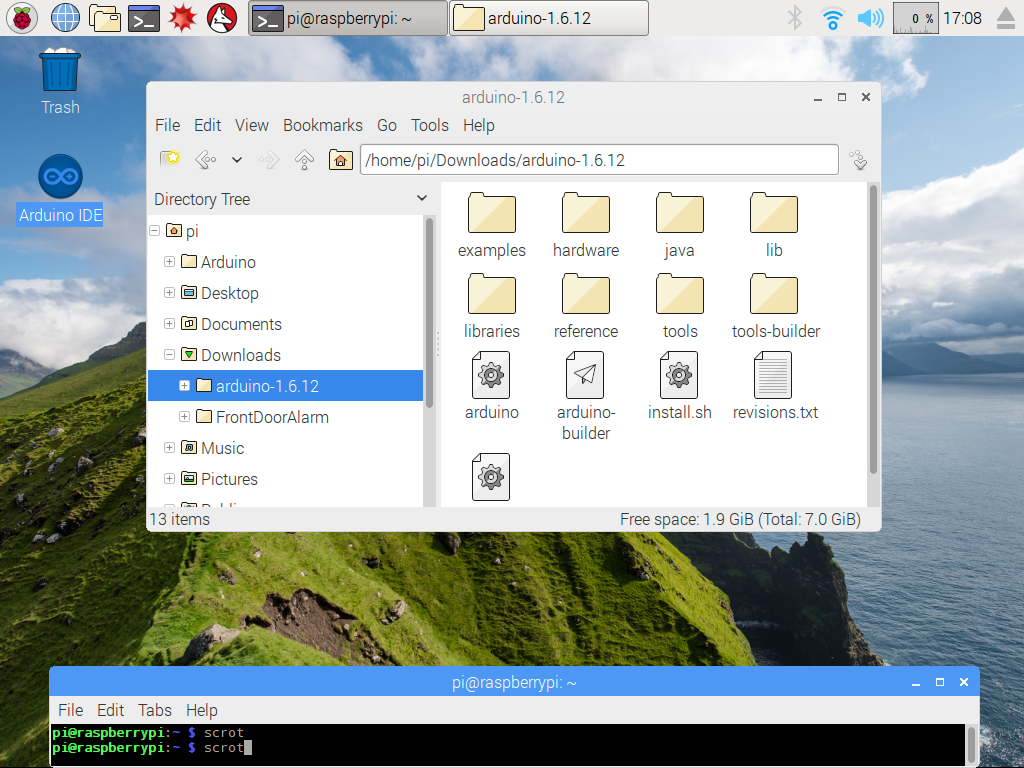Go to the home folder

(x=341, y=159)
